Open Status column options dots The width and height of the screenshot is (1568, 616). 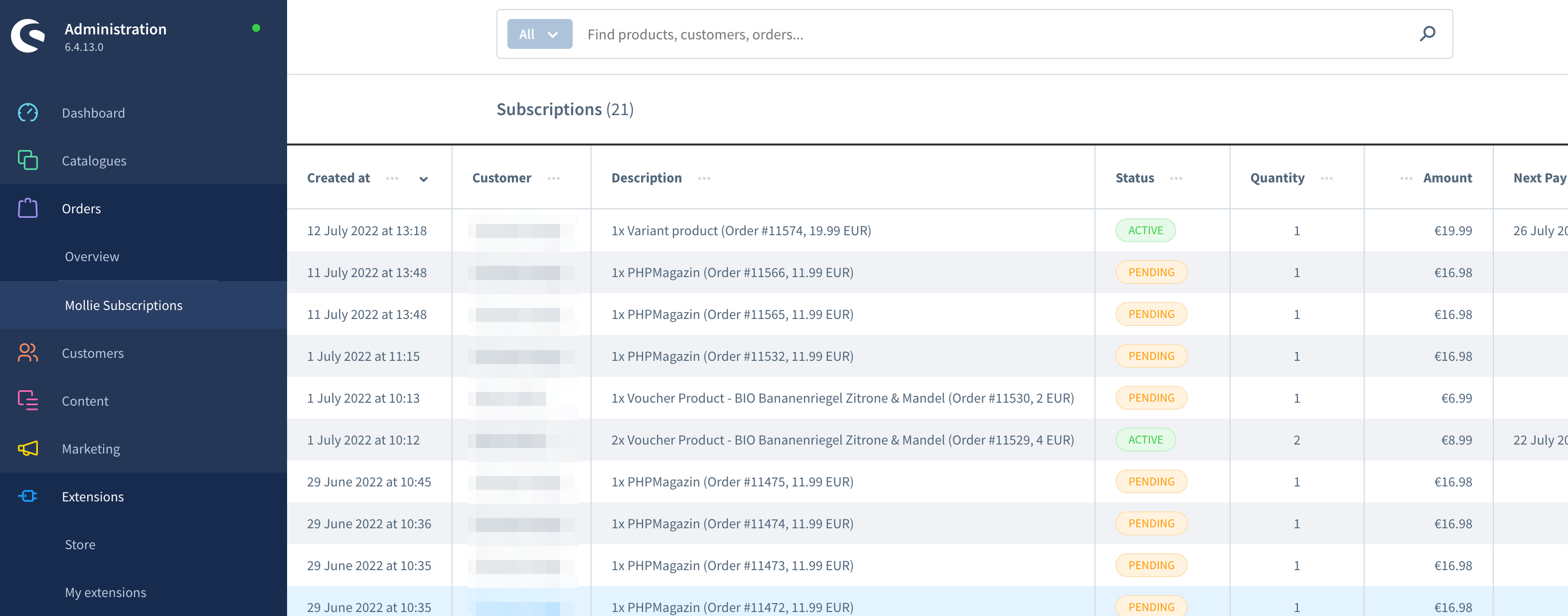click(x=1176, y=178)
